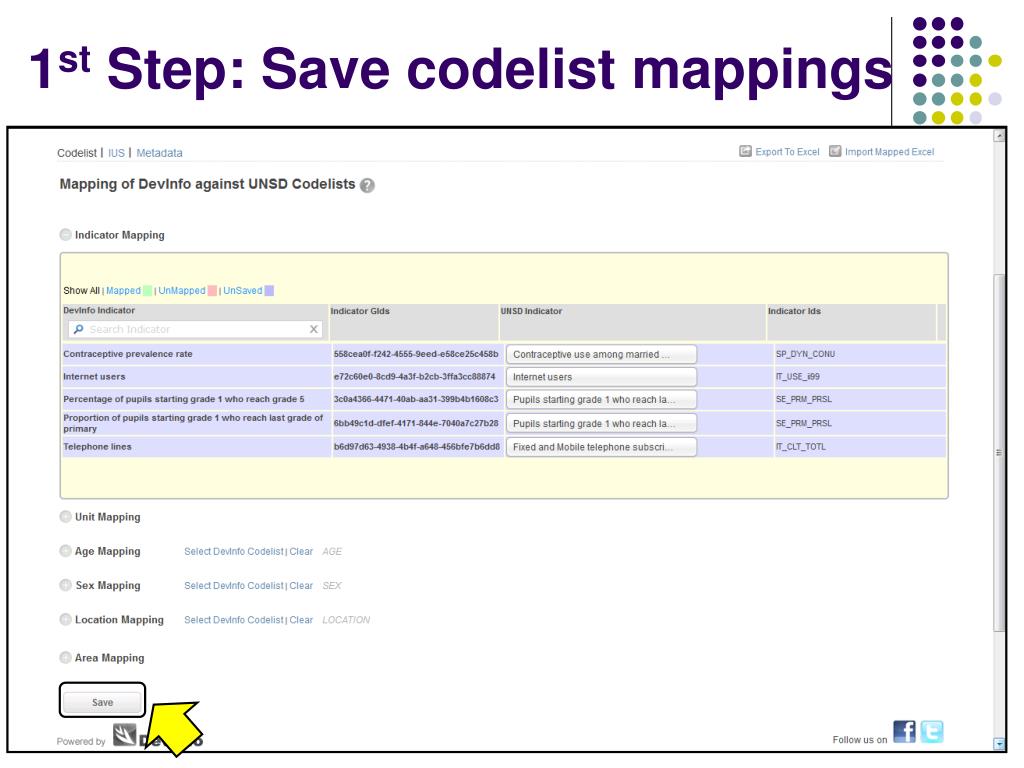Switch to the IUS tab
This screenshot has height=768, width=1024.
coord(116,153)
